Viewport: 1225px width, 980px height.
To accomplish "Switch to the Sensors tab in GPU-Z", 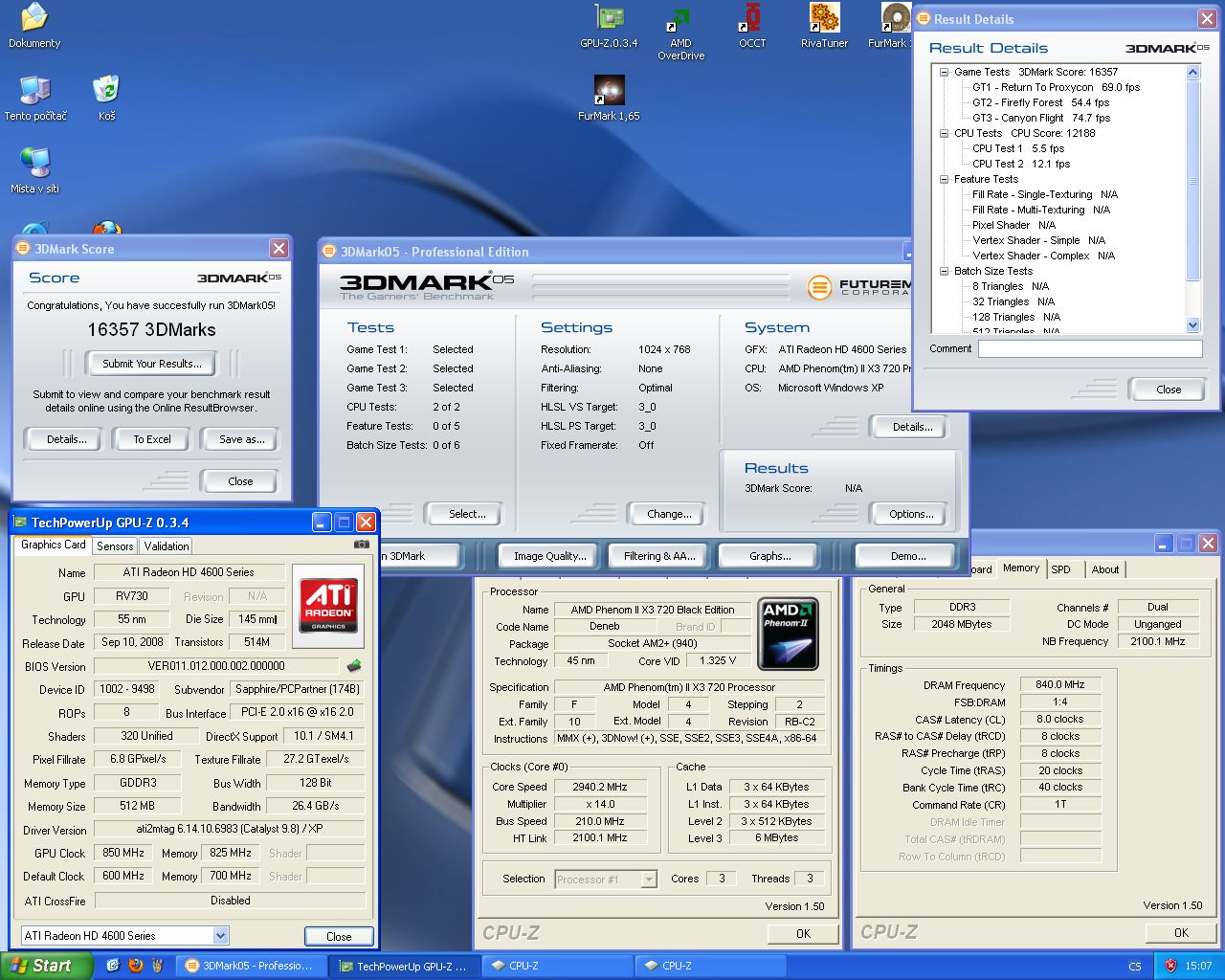I will (x=115, y=546).
